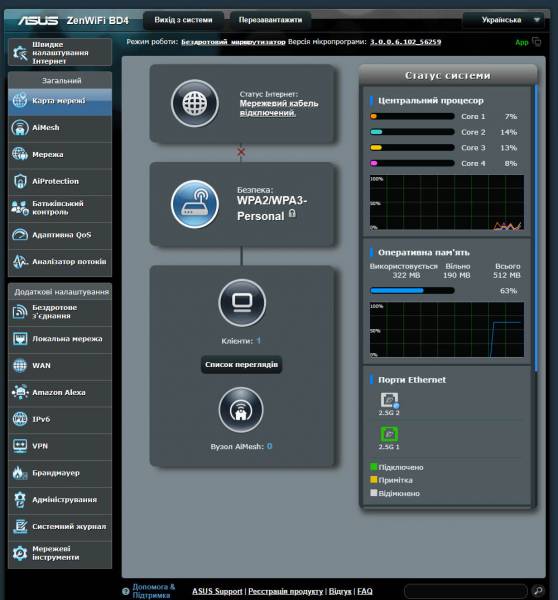Click the Реєстрація продукту link

286,592
